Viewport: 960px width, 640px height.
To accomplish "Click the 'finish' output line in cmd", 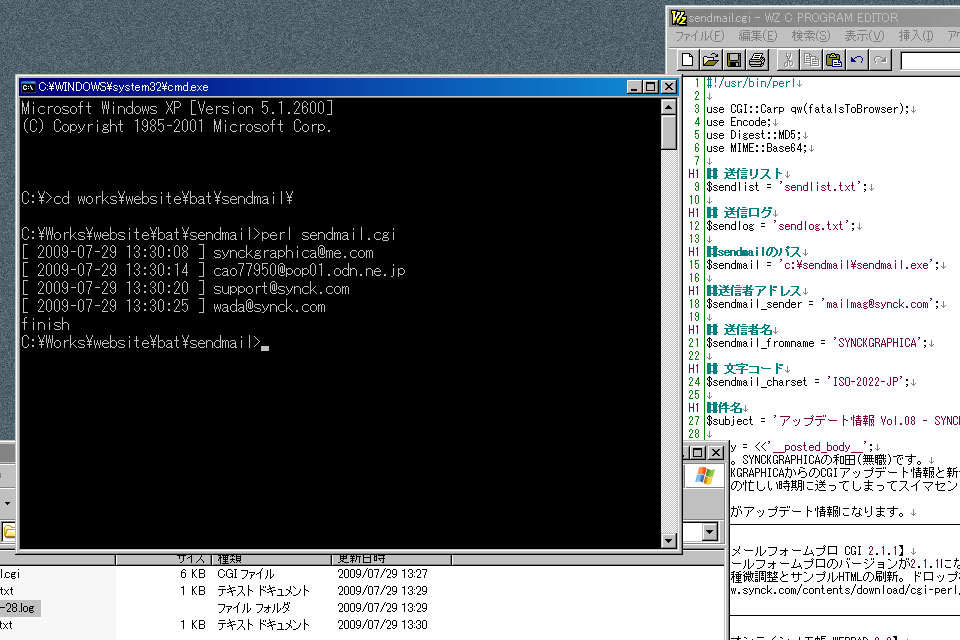I will pyautogui.click(x=45, y=325).
